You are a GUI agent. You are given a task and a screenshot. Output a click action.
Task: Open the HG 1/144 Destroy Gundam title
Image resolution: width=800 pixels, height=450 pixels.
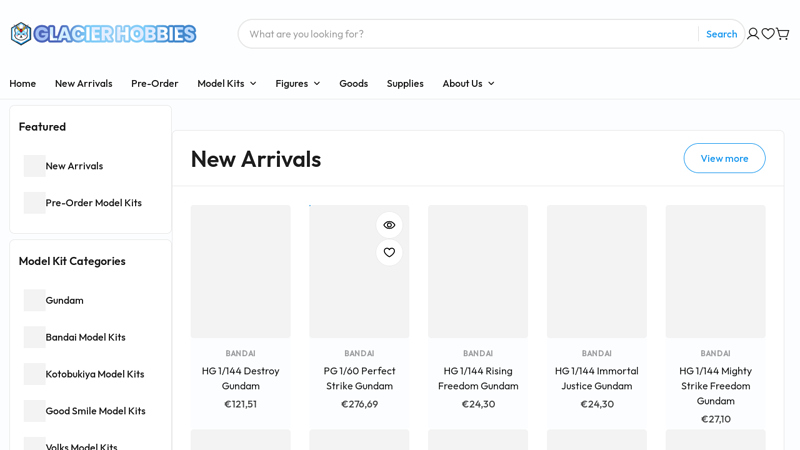240,378
